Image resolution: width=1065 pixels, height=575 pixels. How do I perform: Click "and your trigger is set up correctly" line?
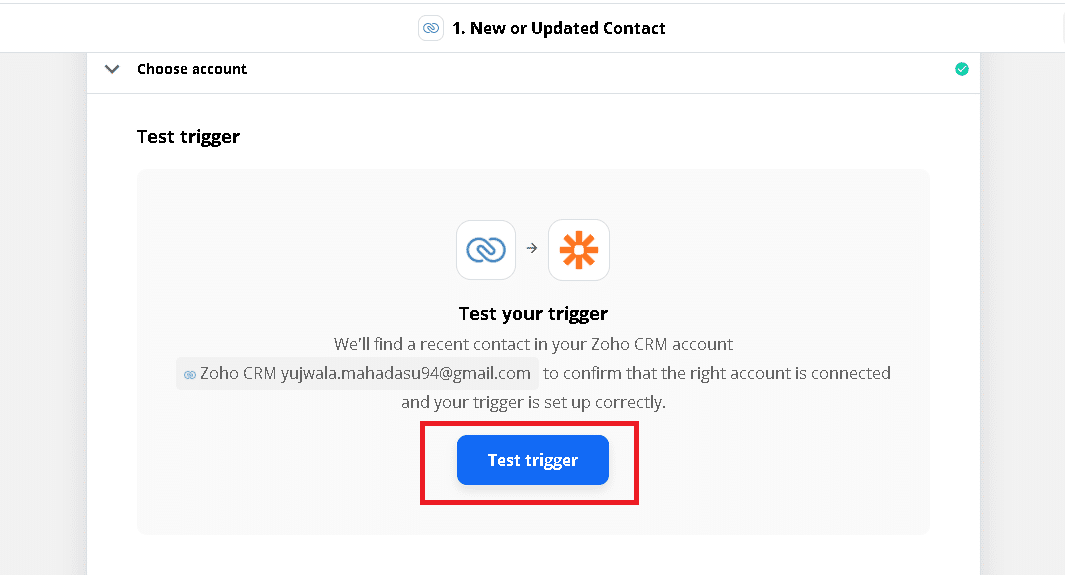[x=533, y=402]
